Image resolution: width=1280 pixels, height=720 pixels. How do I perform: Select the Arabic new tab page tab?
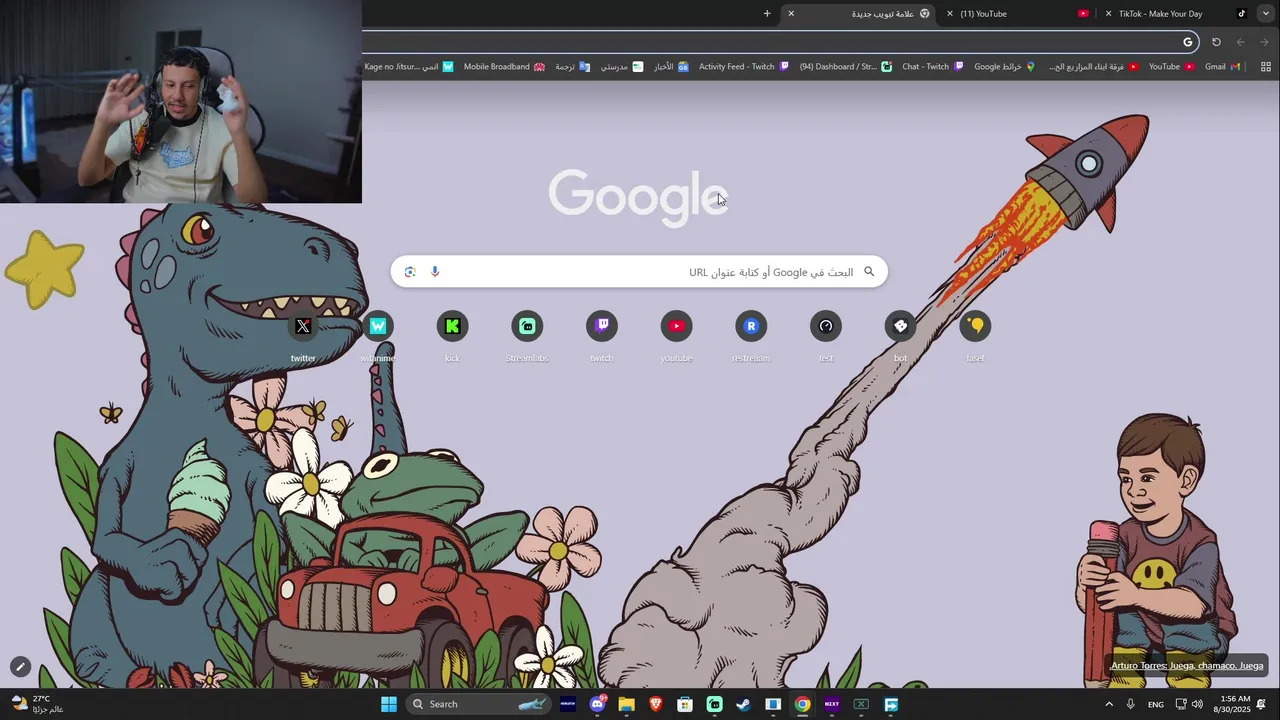click(860, 14)
